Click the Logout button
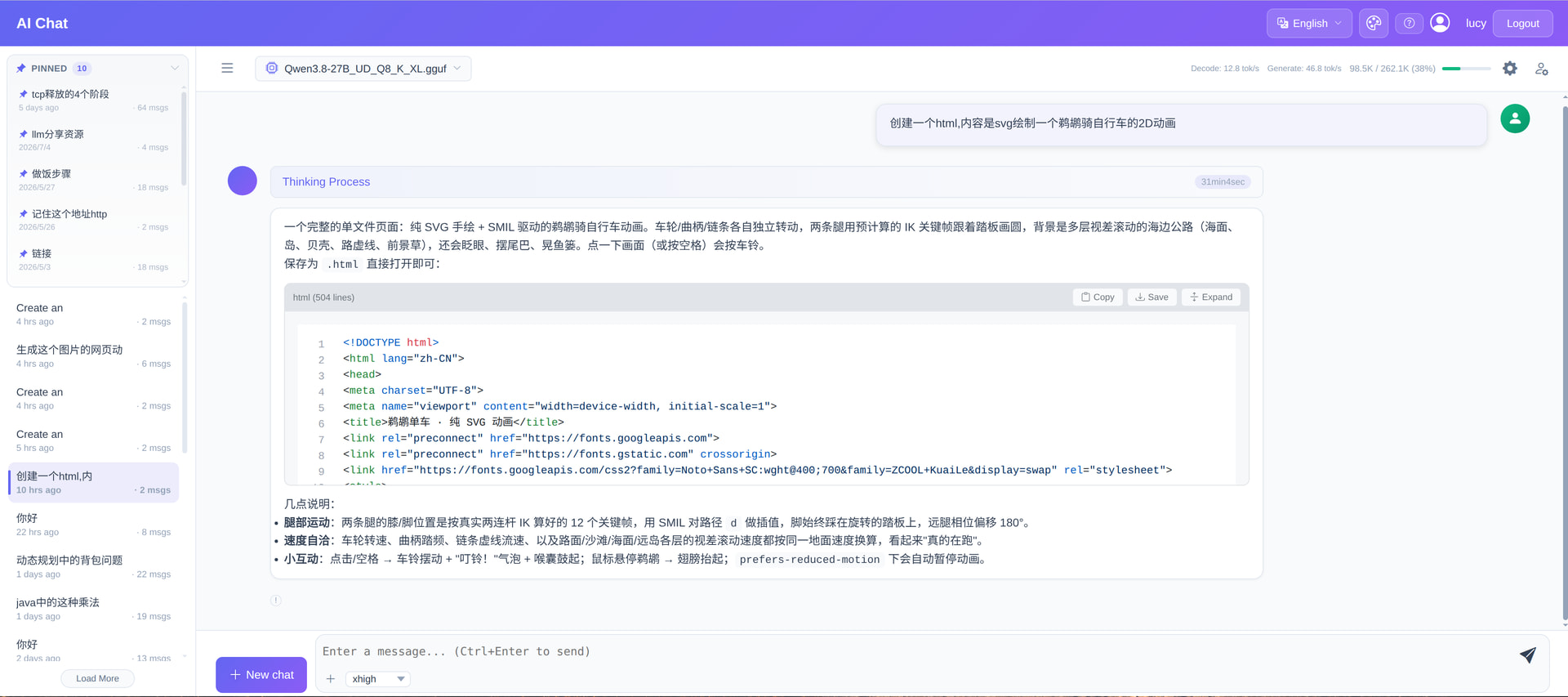The height and width of the screenshot is (697, 1568). (x=1522, y=23)
